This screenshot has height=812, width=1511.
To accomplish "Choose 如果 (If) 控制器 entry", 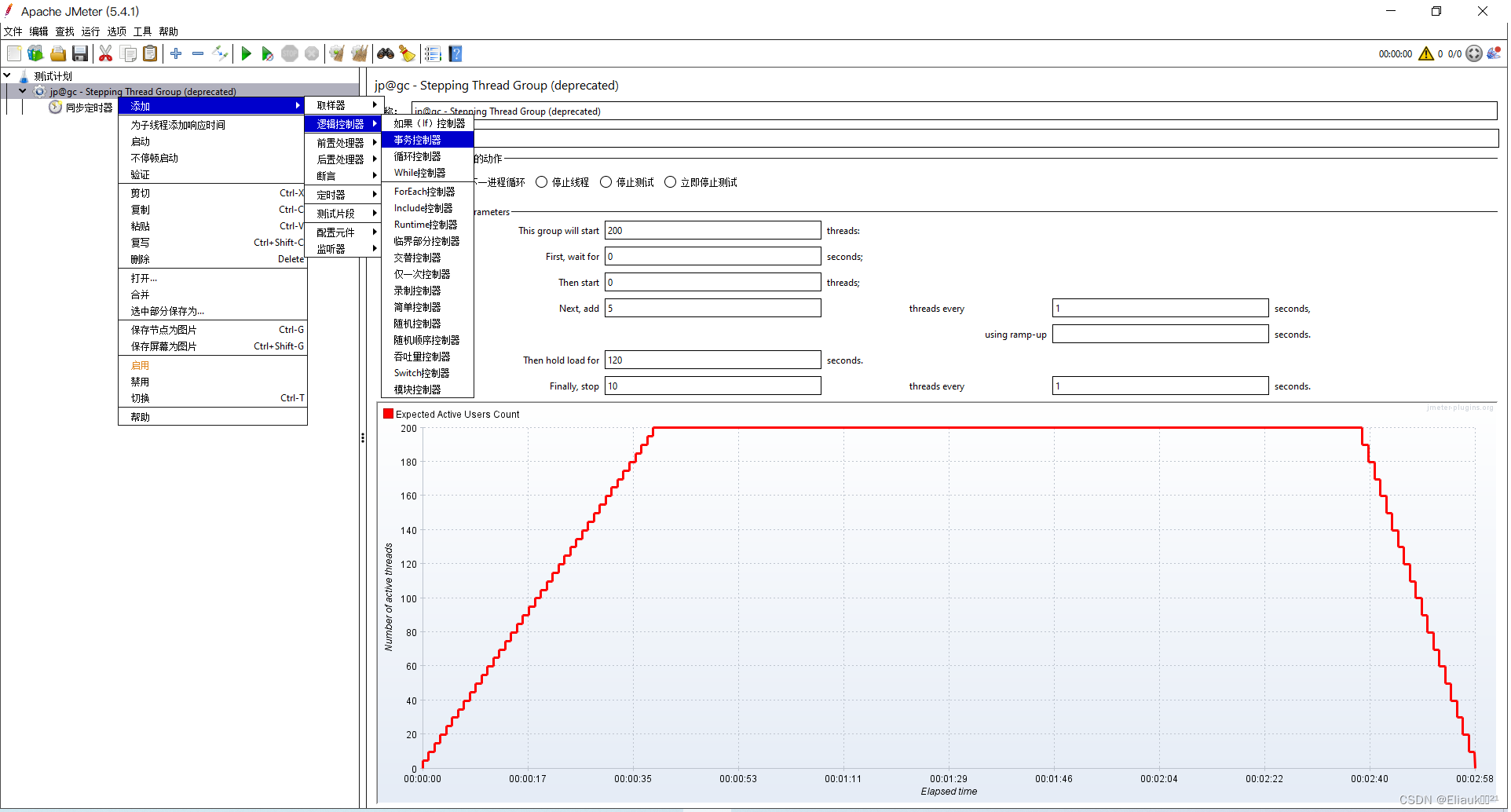I will coord(427,123).
